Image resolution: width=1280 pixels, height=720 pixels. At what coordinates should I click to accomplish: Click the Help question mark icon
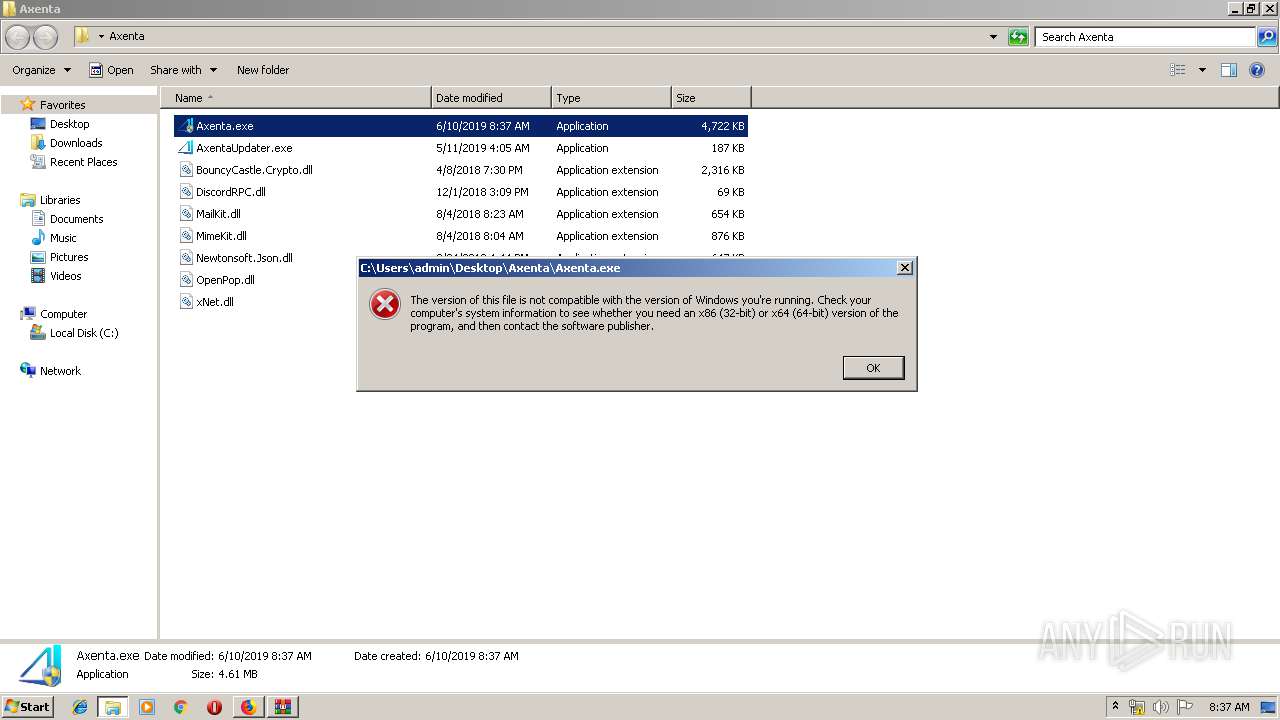coord(1258,70)
